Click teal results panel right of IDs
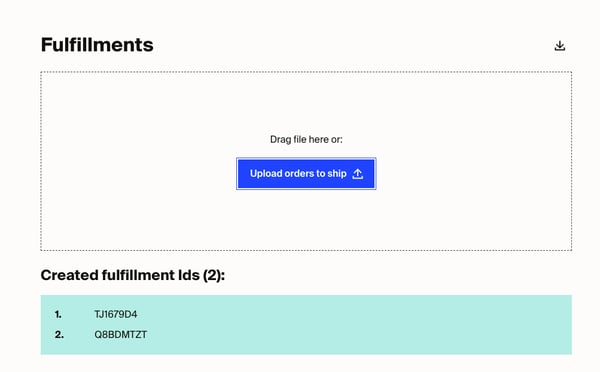 pos(360,325)
